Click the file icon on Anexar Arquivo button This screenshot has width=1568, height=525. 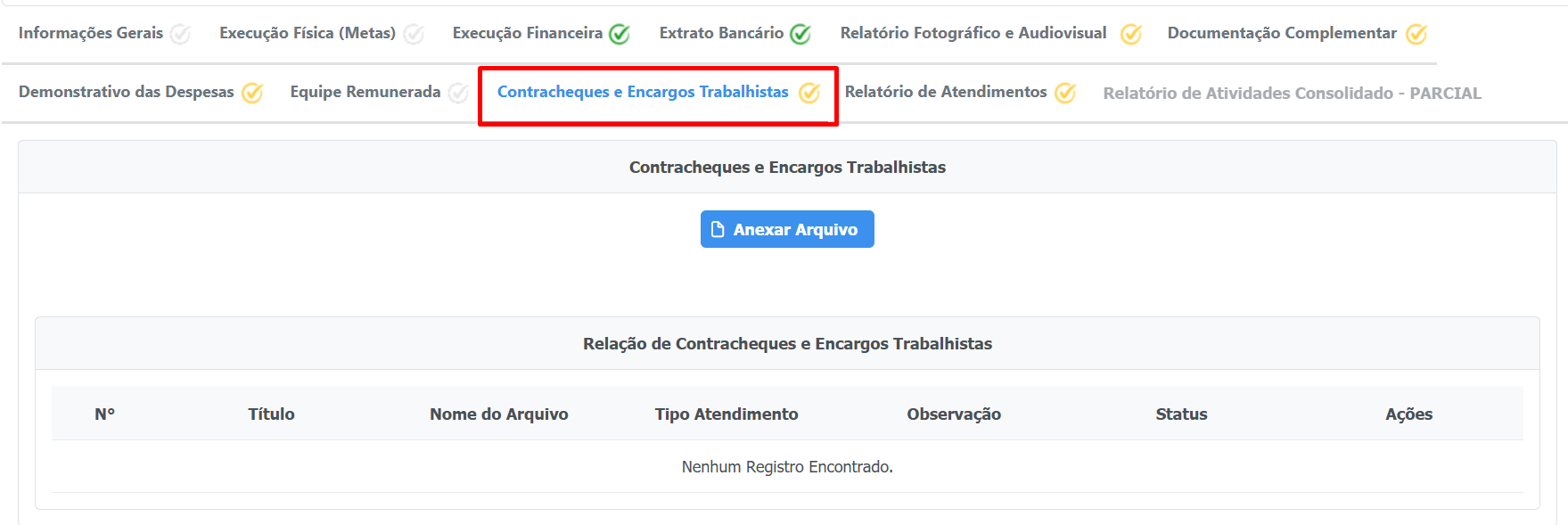tap(718, 230)
